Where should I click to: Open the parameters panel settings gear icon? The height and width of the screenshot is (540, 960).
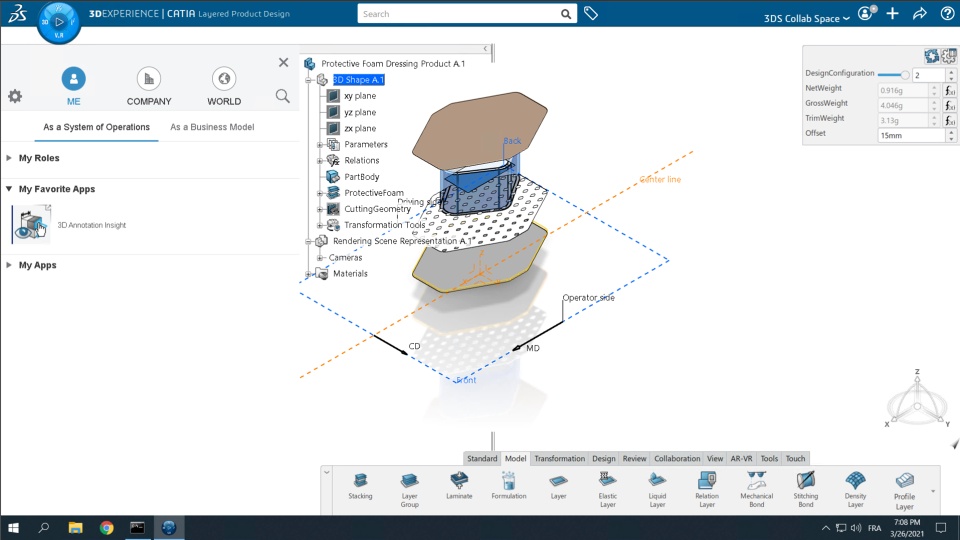pyautogui.click(x=949, y=56)
